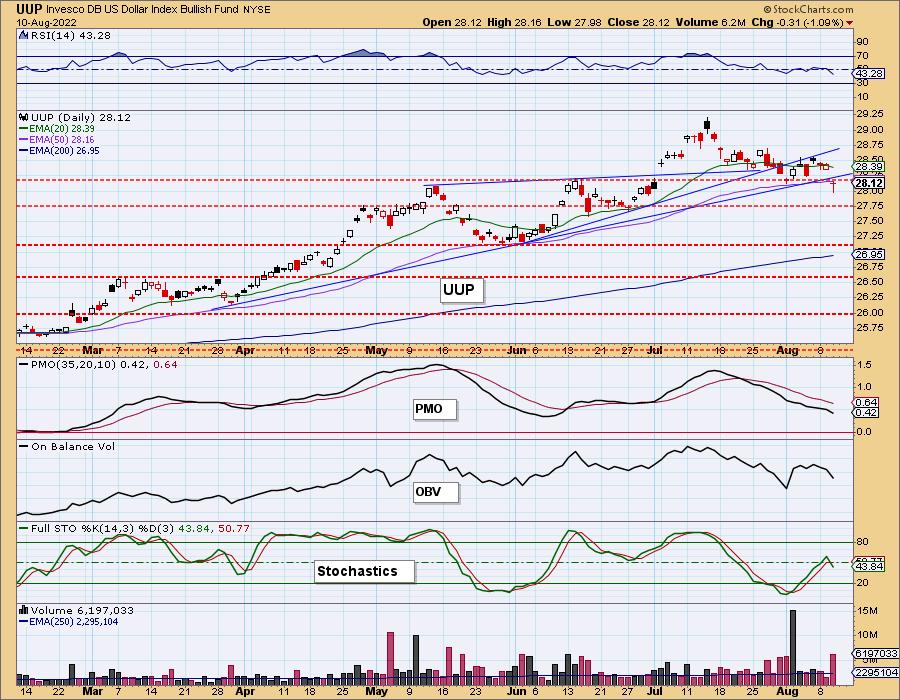The height and width of the screenshot is (700, 900).
Task: Click the 15M volume axis label
Action: click(x=866, y=610)
